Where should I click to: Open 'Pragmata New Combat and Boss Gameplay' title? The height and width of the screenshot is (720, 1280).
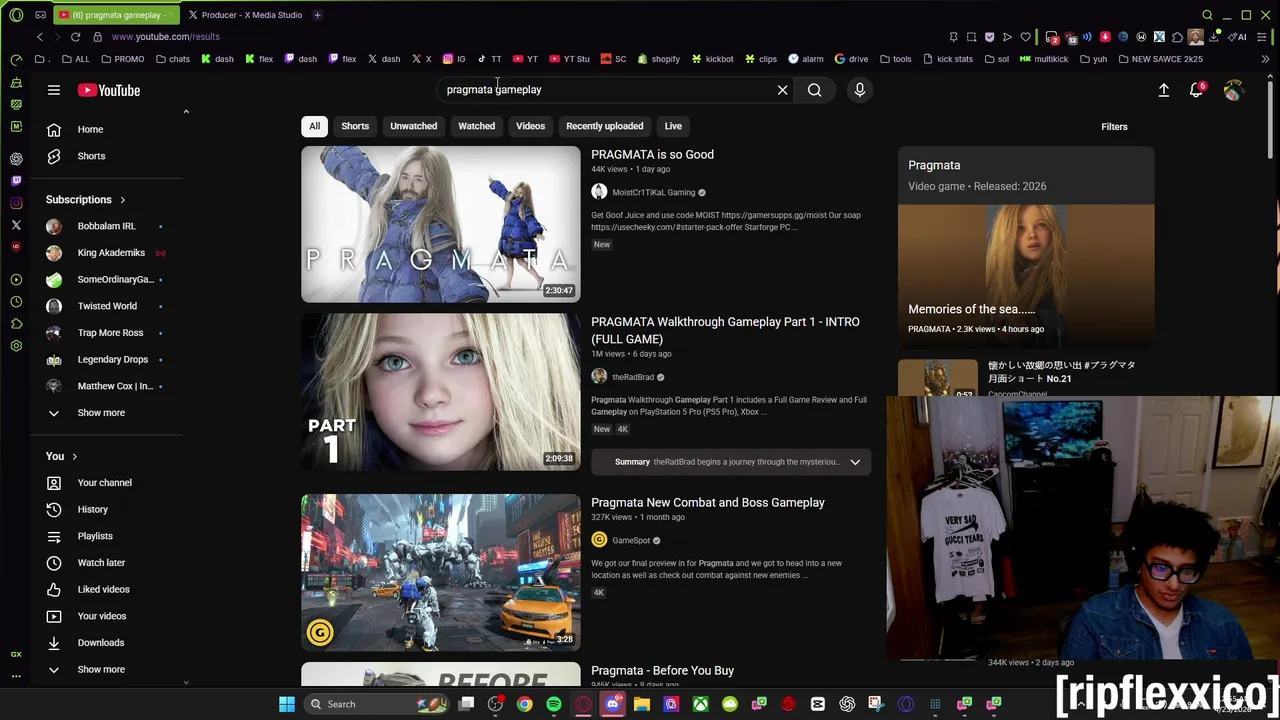pyautogui.click(x=708, y=503)
